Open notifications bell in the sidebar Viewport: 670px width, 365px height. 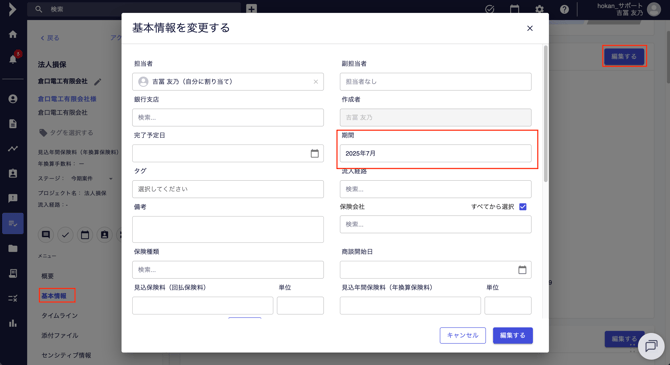tap(13, 59)
